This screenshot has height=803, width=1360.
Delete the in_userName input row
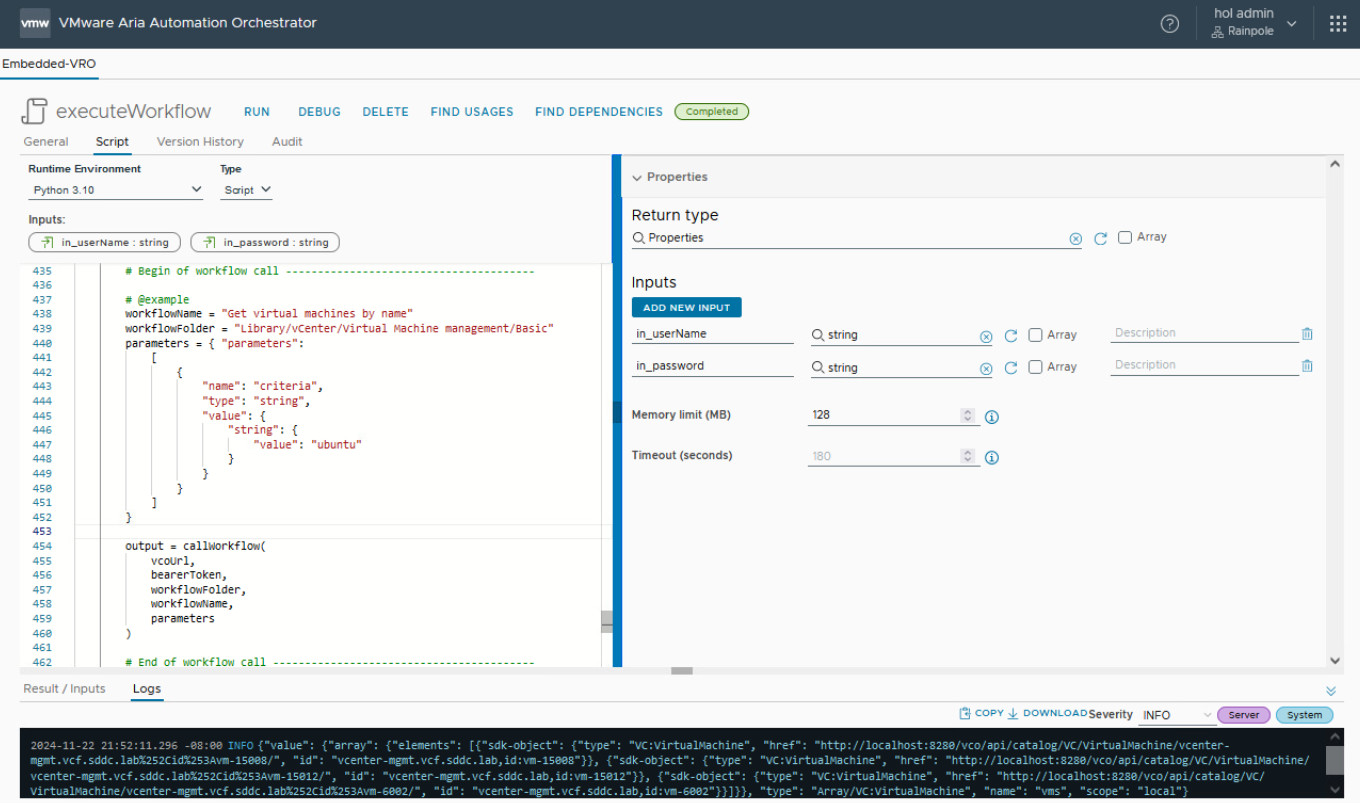coord(1306,334)
